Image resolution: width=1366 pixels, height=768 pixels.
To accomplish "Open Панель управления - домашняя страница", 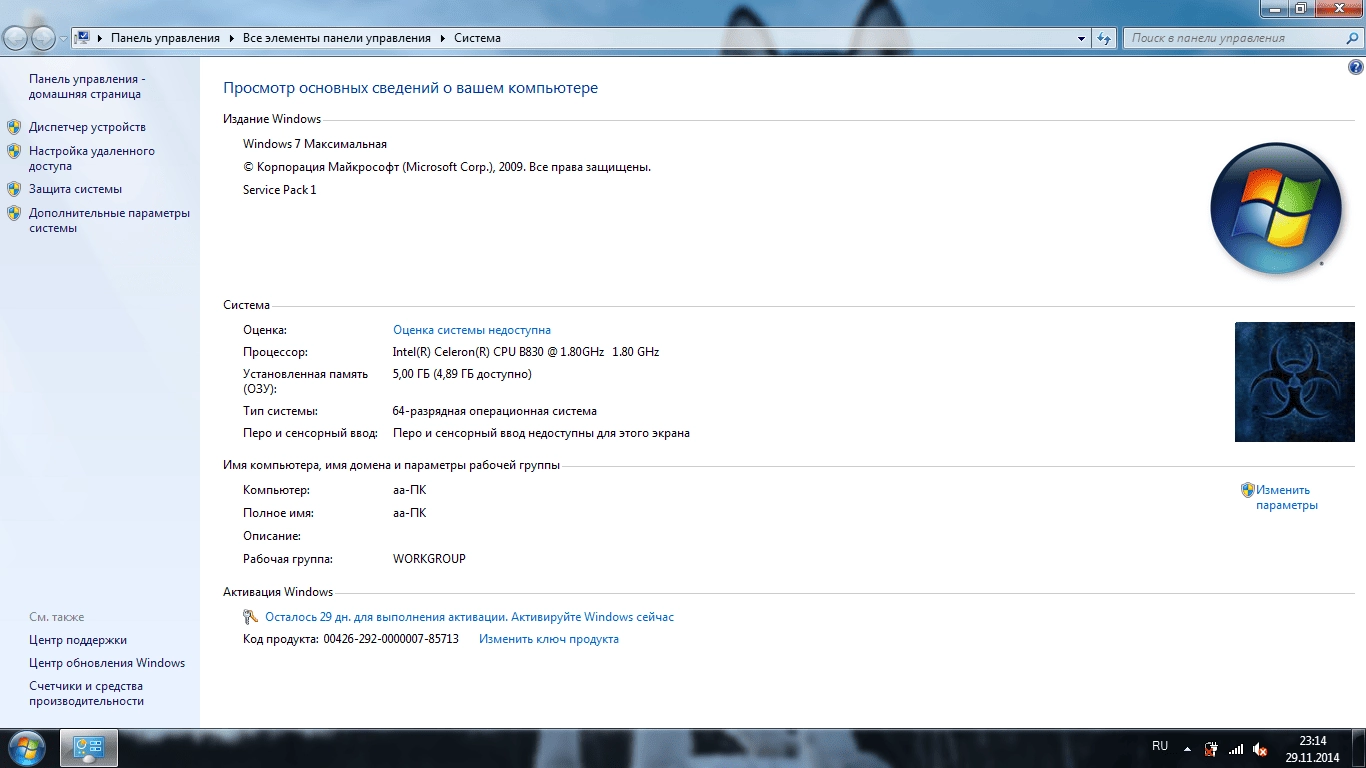I will click(87, 86).
